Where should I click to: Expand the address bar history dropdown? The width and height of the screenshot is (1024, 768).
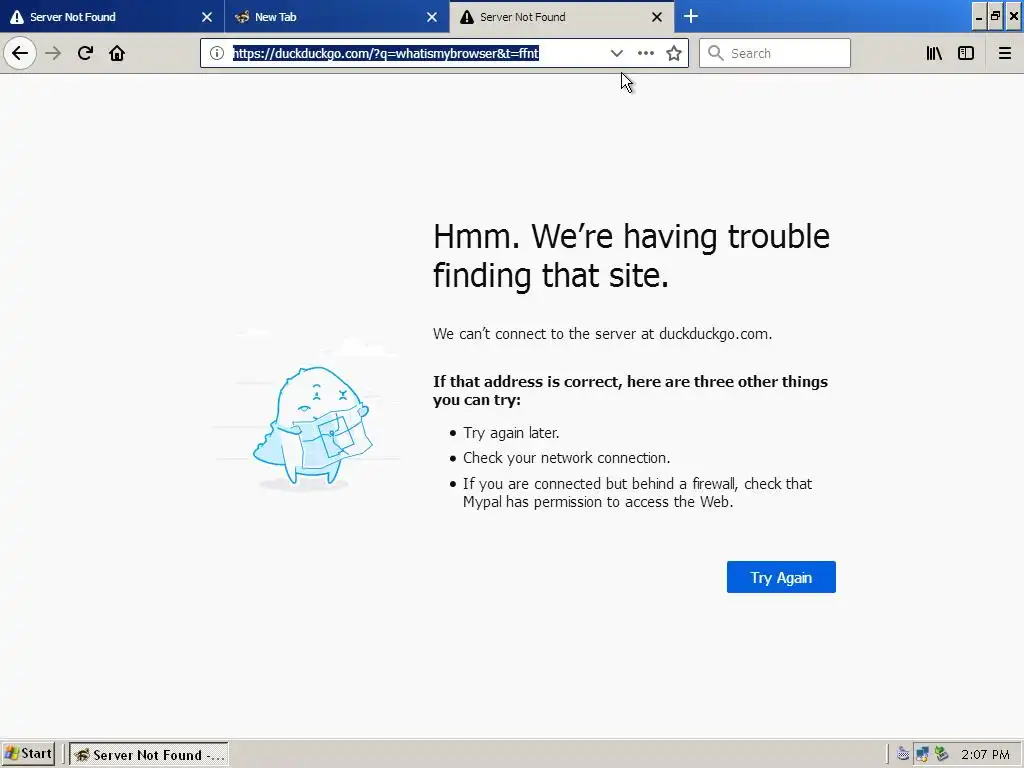point(616,53)
